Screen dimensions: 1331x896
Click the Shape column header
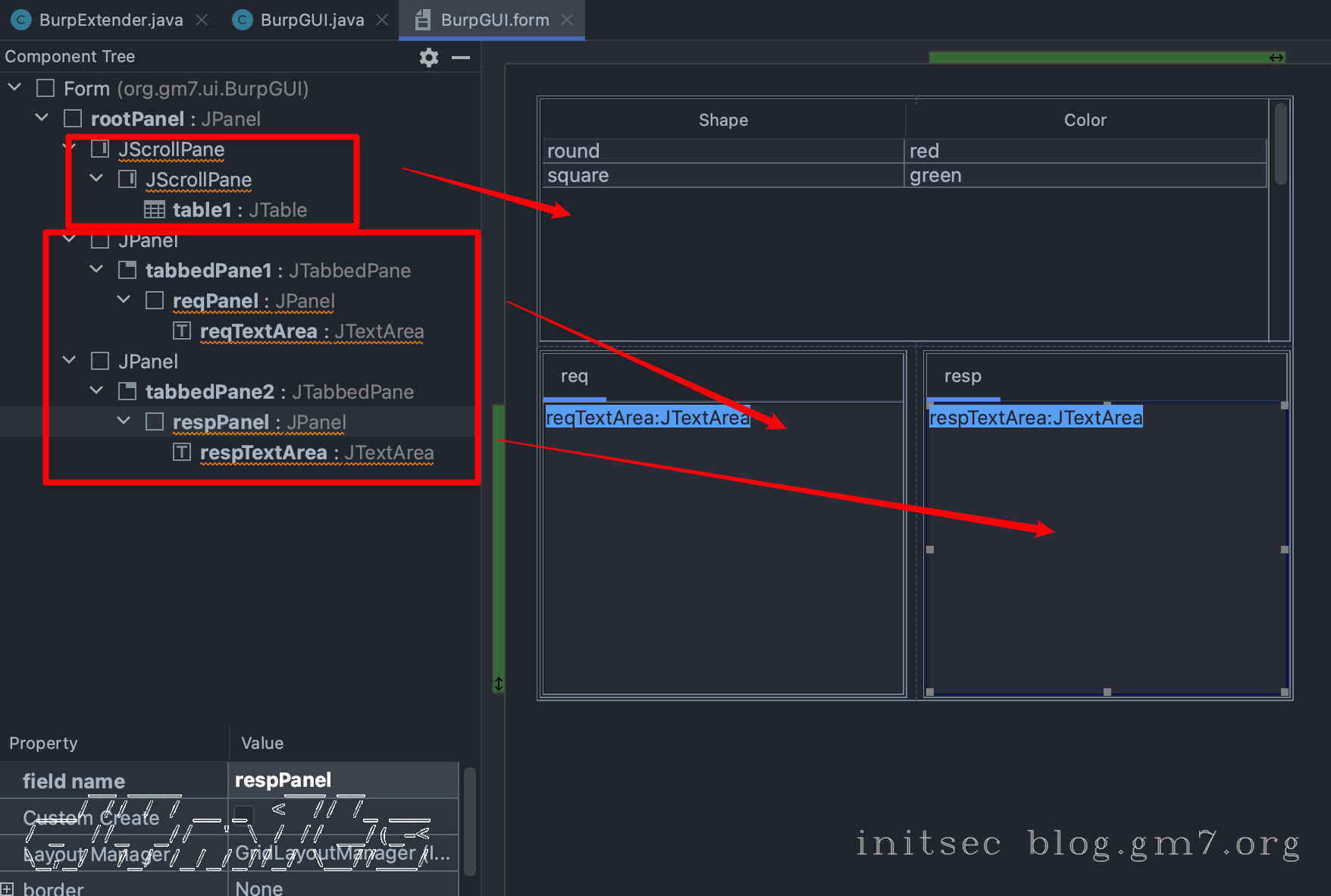click(723, 121)
